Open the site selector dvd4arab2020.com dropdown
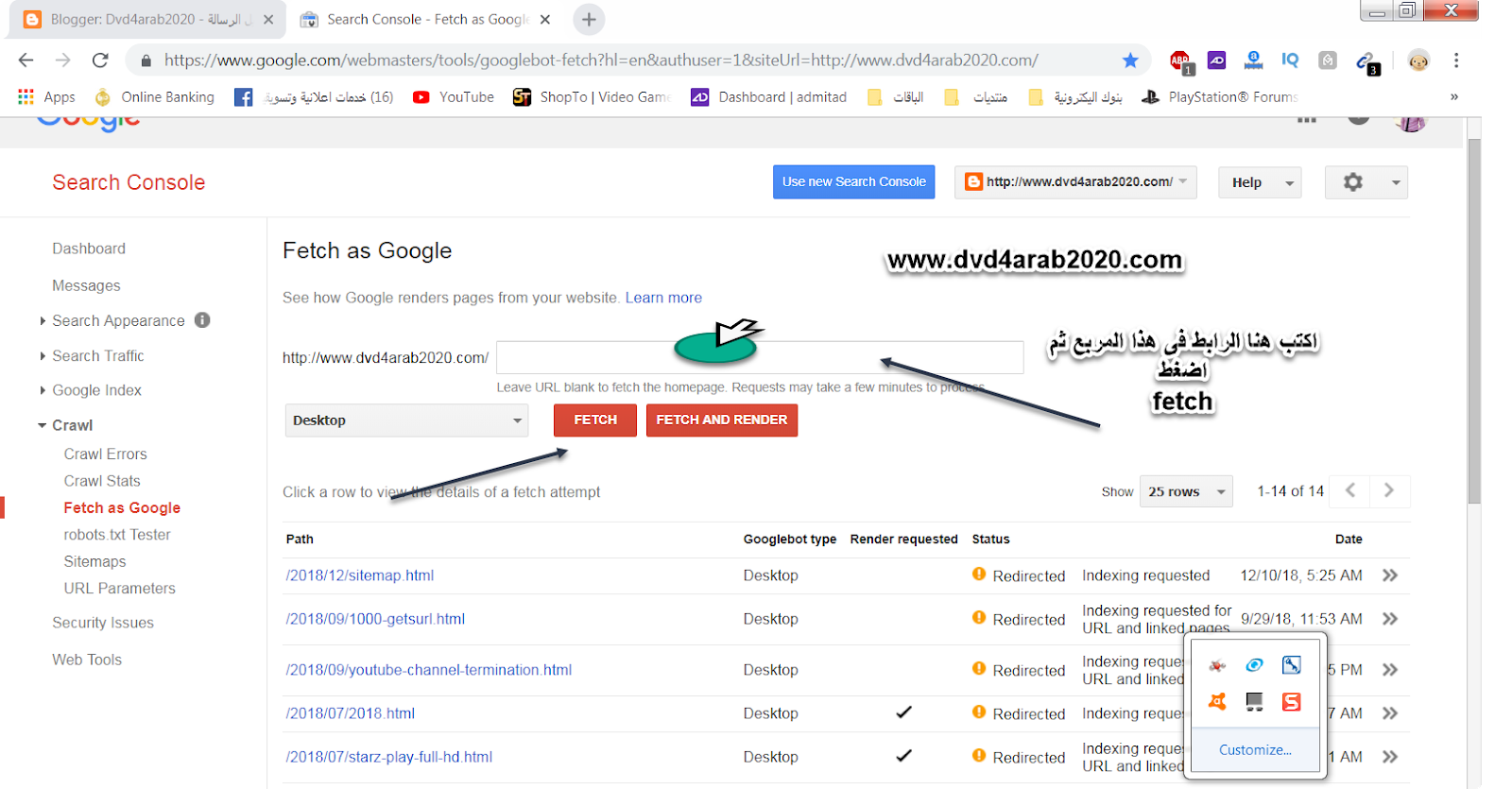This screenshot has height=789, width=1512. [x=1075, y=181]
